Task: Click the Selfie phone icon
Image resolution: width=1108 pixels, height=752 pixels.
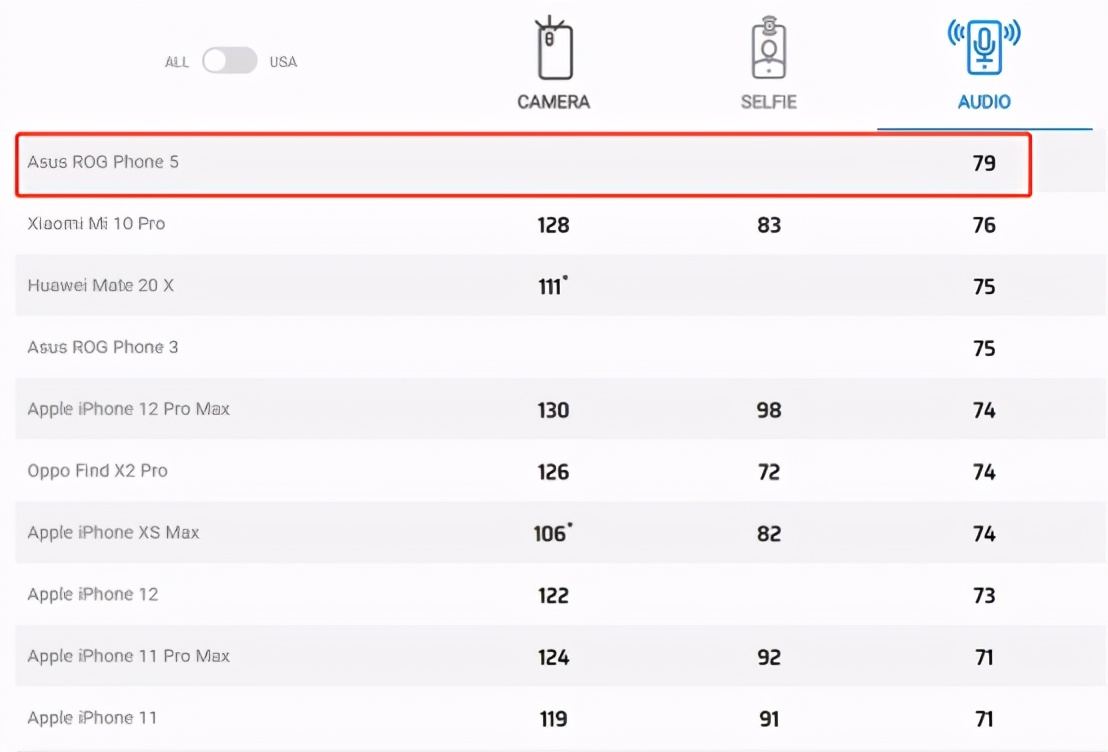Action: [x=769, y=48]
